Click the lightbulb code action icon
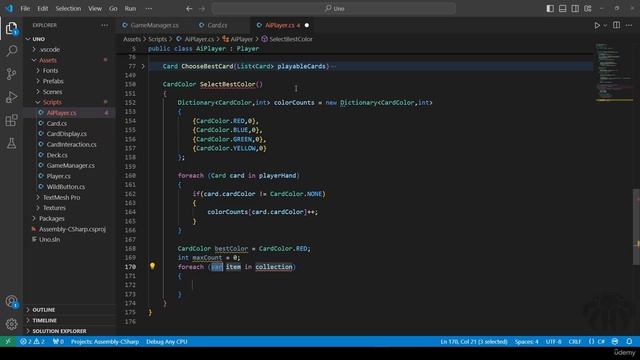This screenshot has width=640, height=360. pos(152,266)
